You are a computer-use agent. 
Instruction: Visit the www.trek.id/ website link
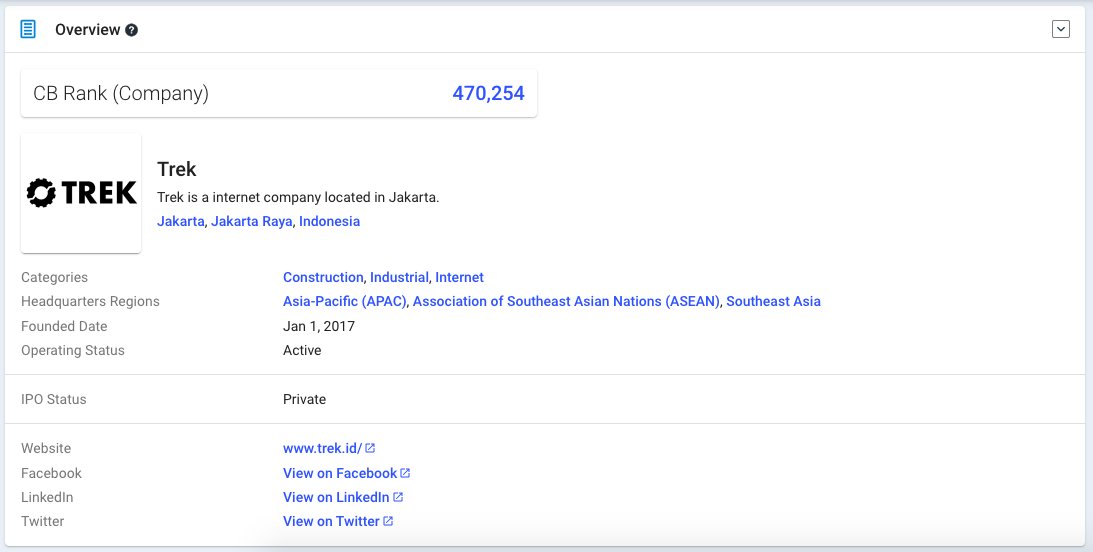323,448
